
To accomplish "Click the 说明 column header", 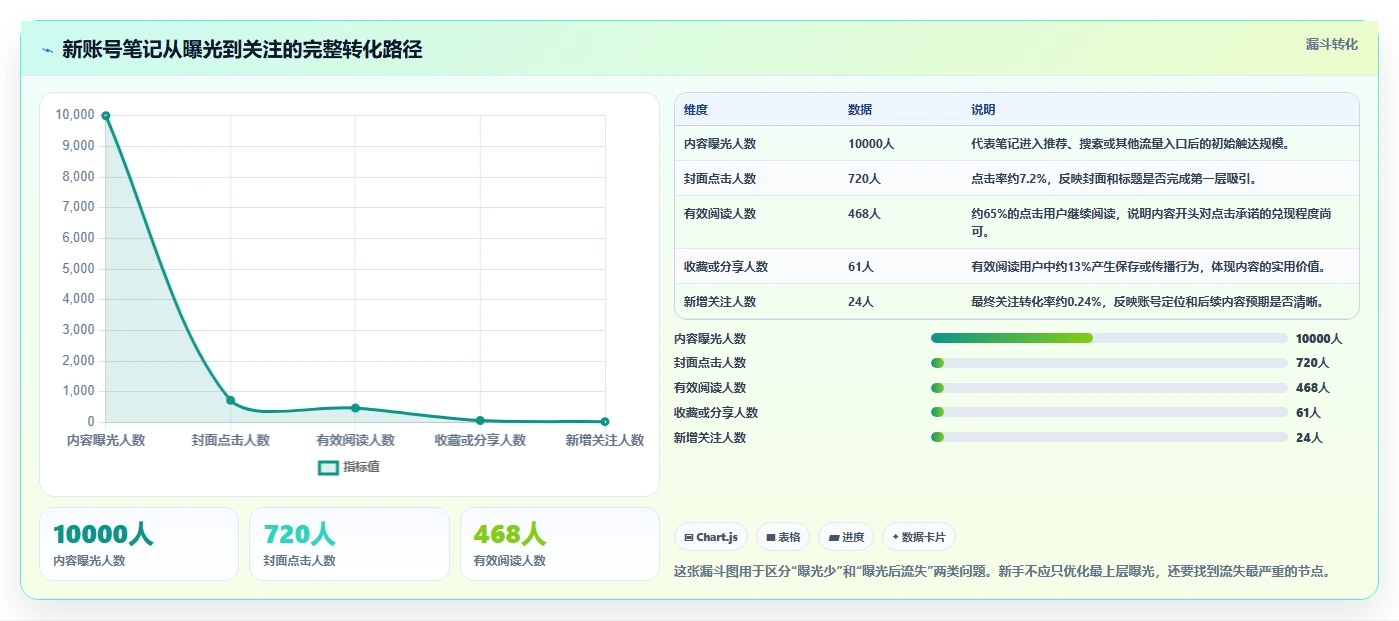I will point(983,110).
